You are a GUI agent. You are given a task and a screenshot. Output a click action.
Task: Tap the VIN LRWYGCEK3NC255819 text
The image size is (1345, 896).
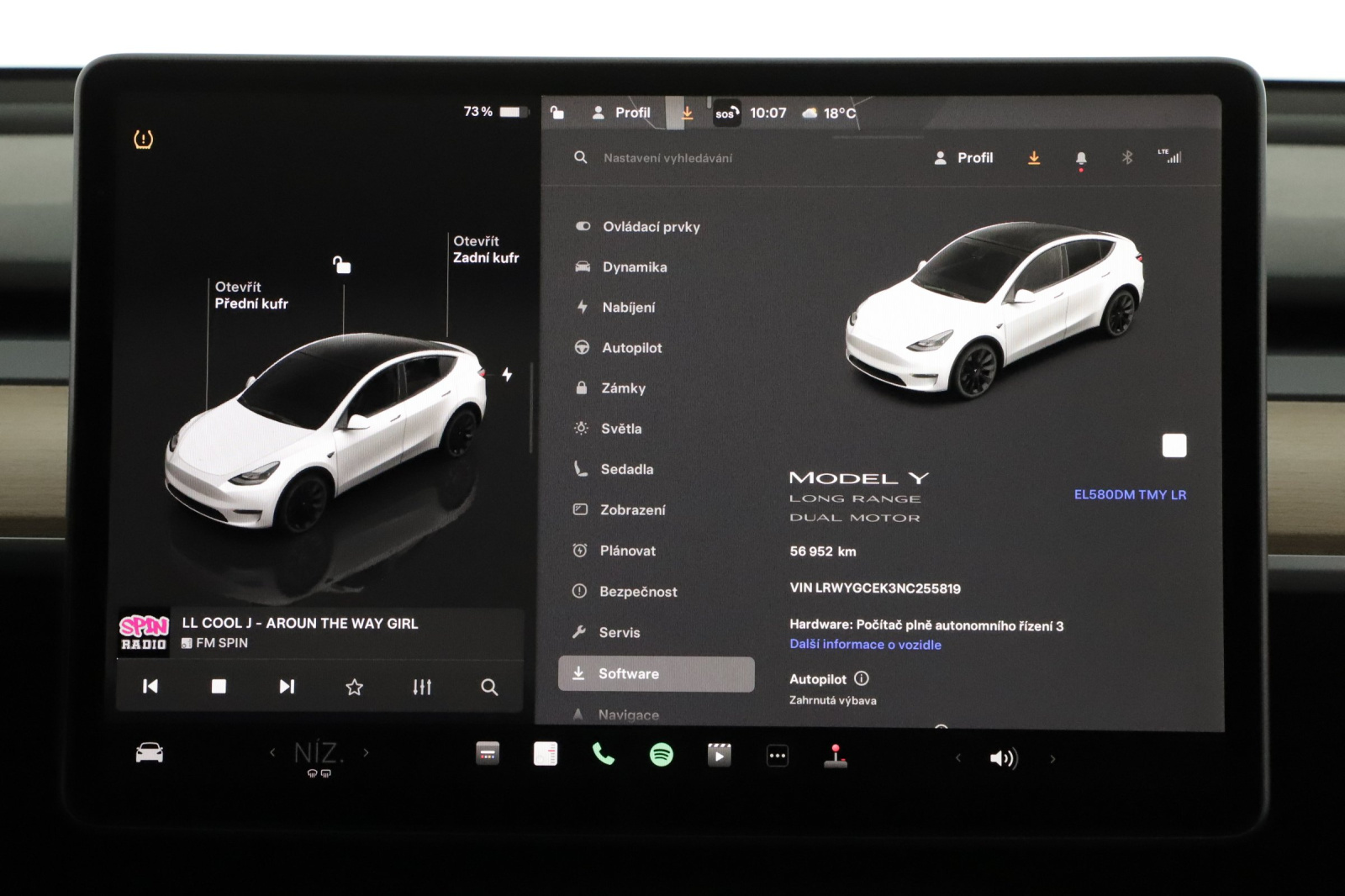tap(875, 588)
